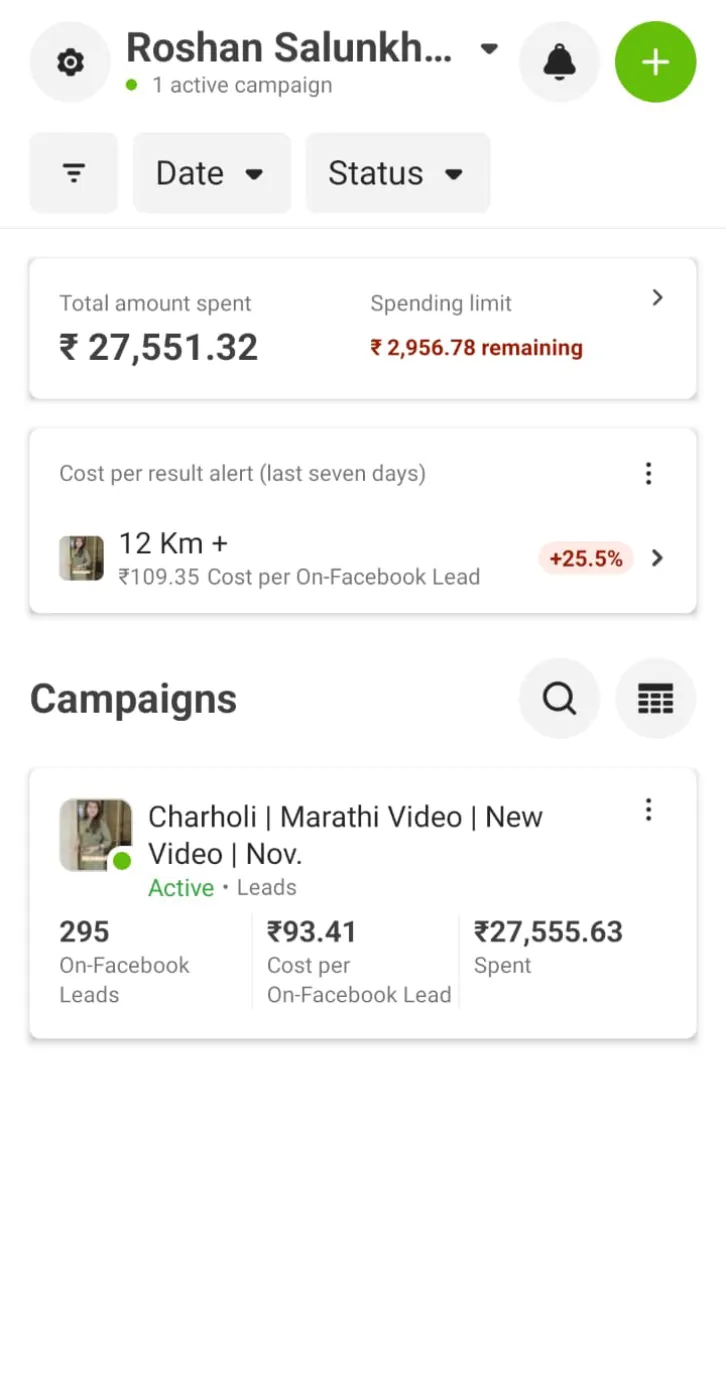Select the +25.5% cost change badge
The width and height of the screenshot is (726, 1374).
coord(585,558)
